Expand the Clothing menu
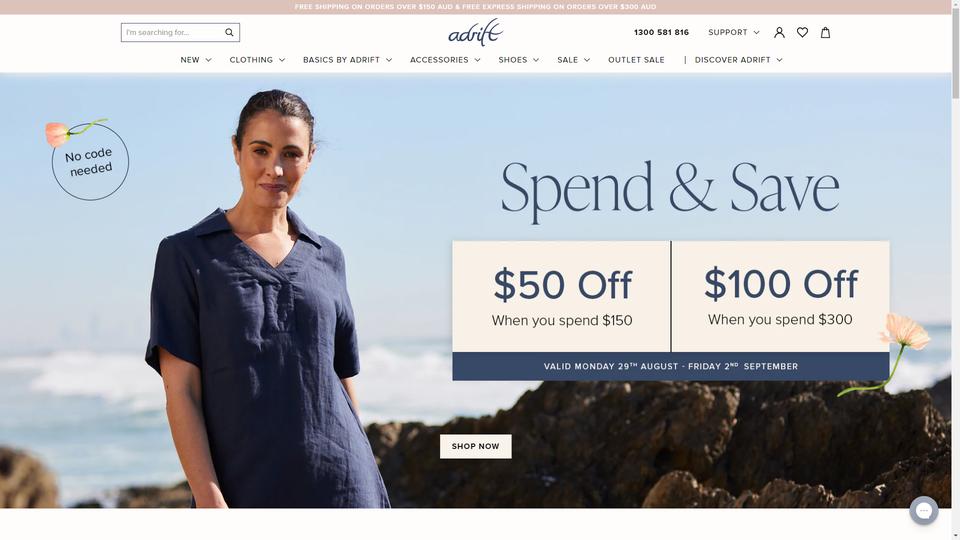 point(257,60)
